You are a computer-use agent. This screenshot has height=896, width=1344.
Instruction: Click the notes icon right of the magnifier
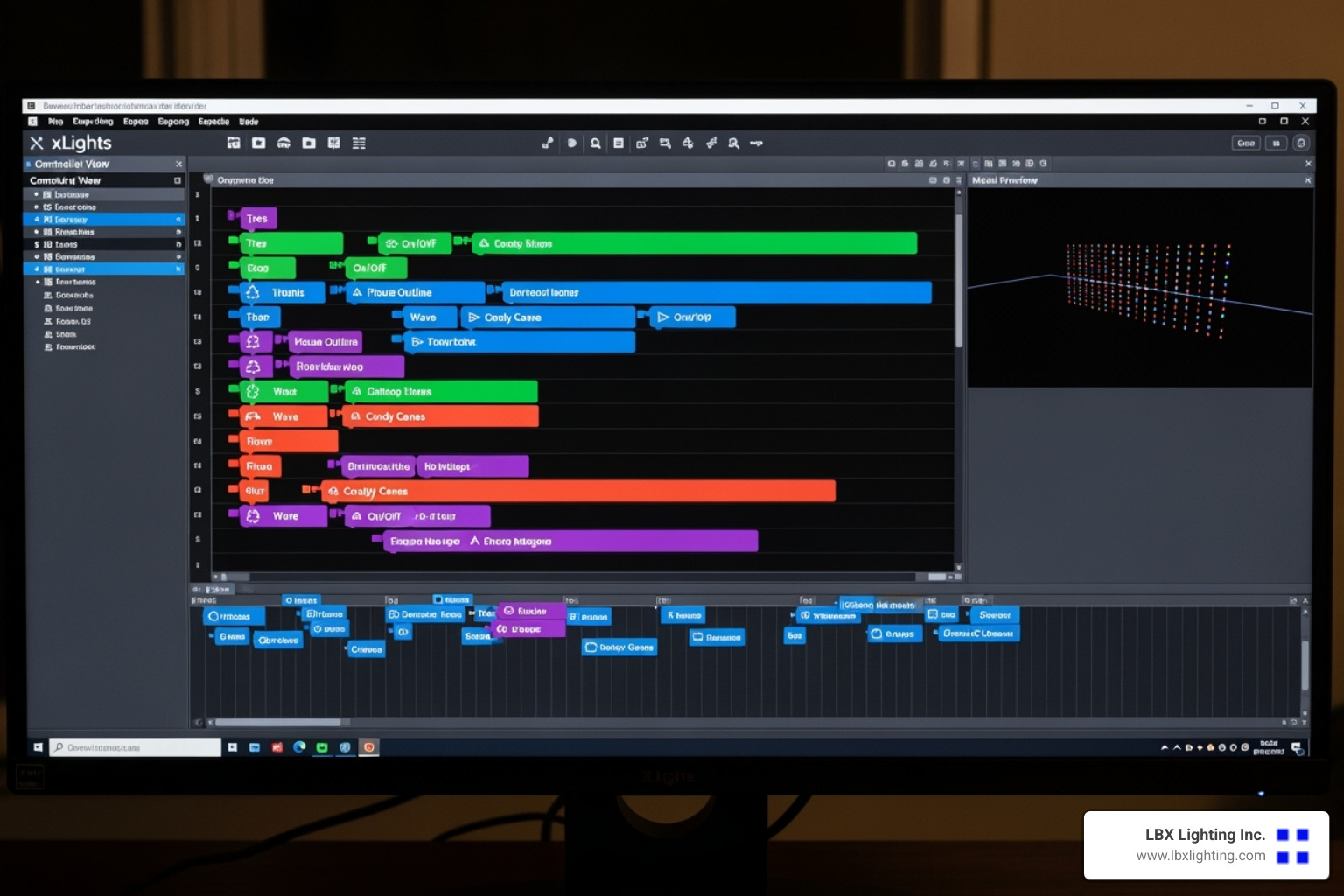pyautogui.click(x=619, y=143)
